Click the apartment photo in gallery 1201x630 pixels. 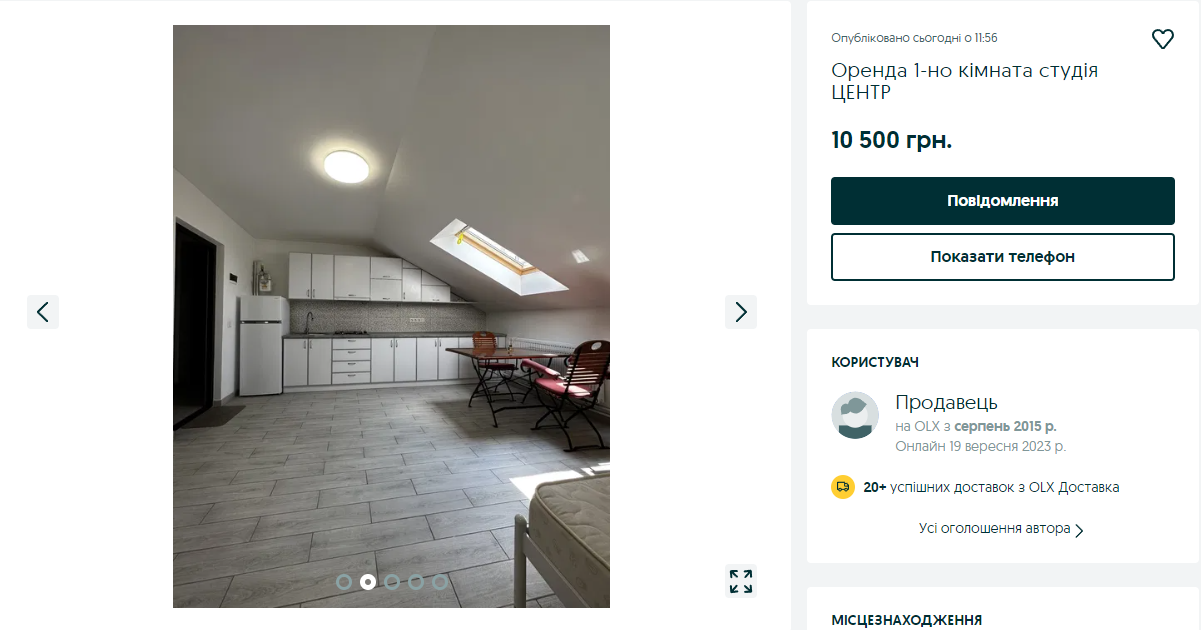pyautogui.click(x=391, y=316)
